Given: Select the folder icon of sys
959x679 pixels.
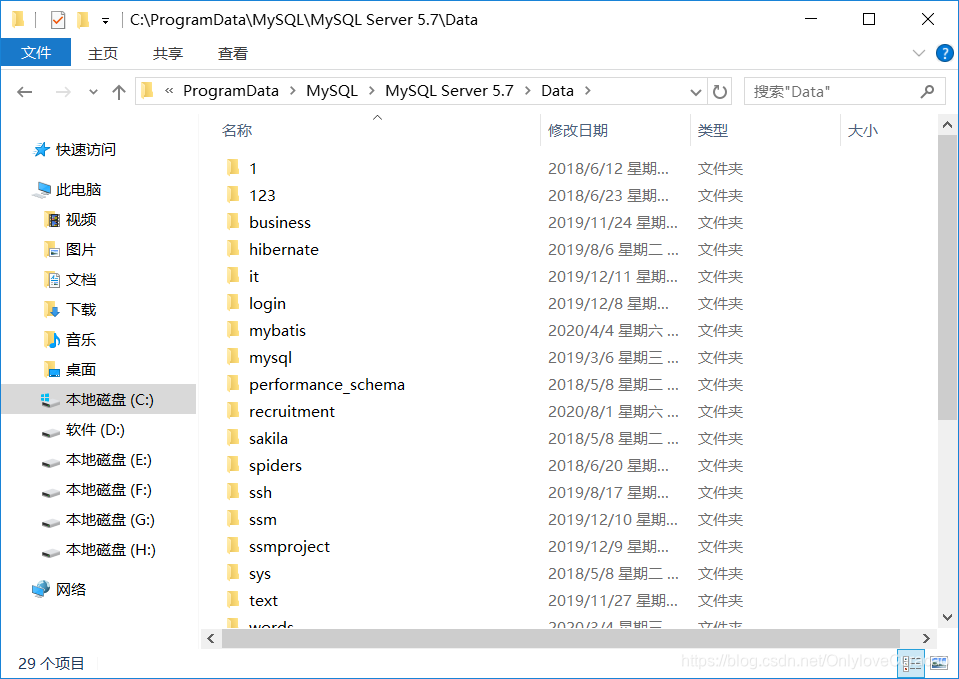Looking at the screenshot, I should pos(233,572).
